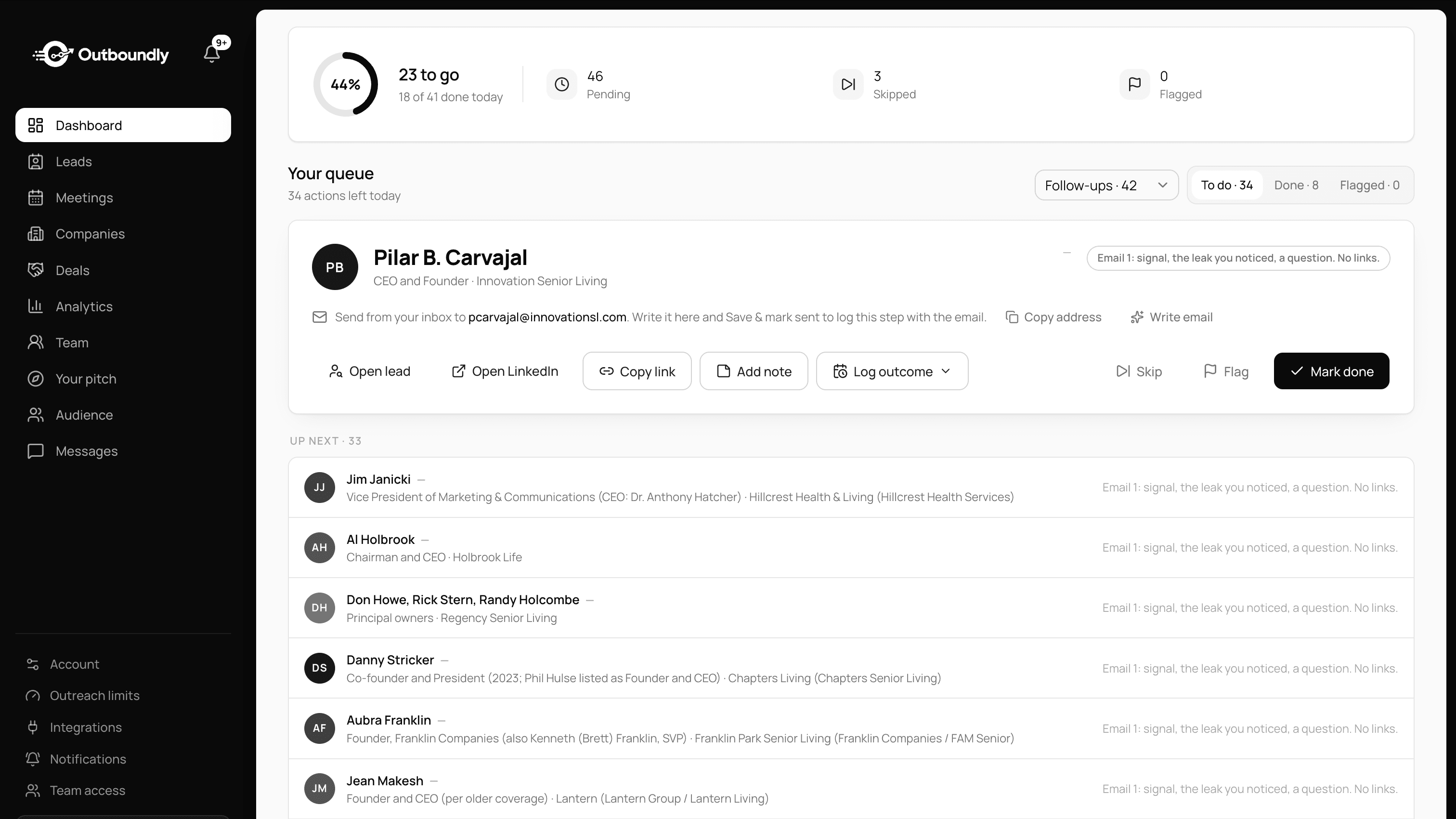Click the Outboundly logo
Screen dimensions: 1456x819
[101, 54]
